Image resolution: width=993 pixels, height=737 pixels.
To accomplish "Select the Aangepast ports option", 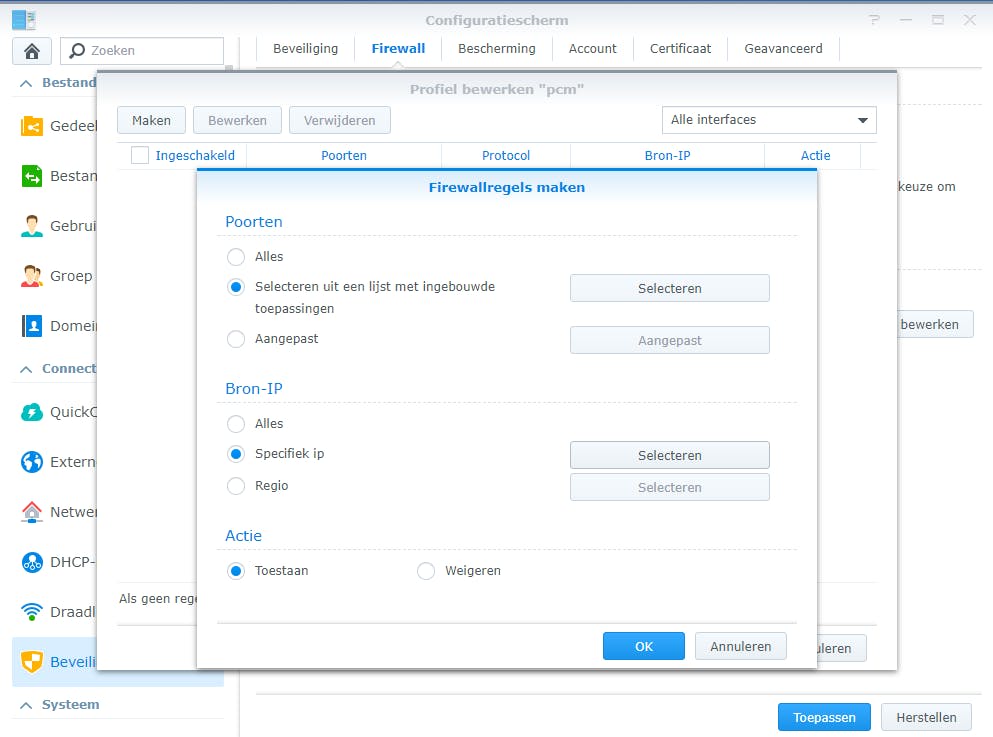I will click(x=236, y=339).
